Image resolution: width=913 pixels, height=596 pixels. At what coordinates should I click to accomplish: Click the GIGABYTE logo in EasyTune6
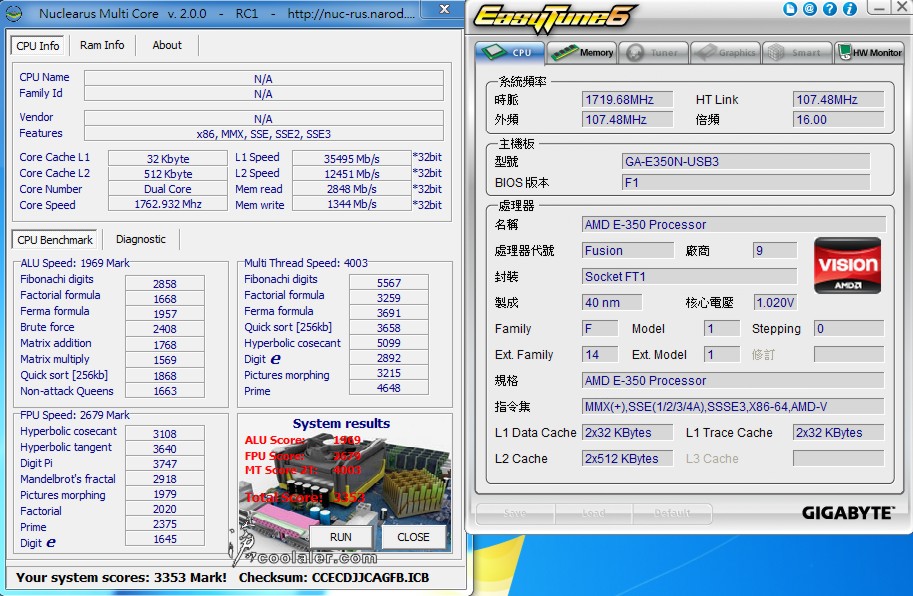click(x=847, y=513)
